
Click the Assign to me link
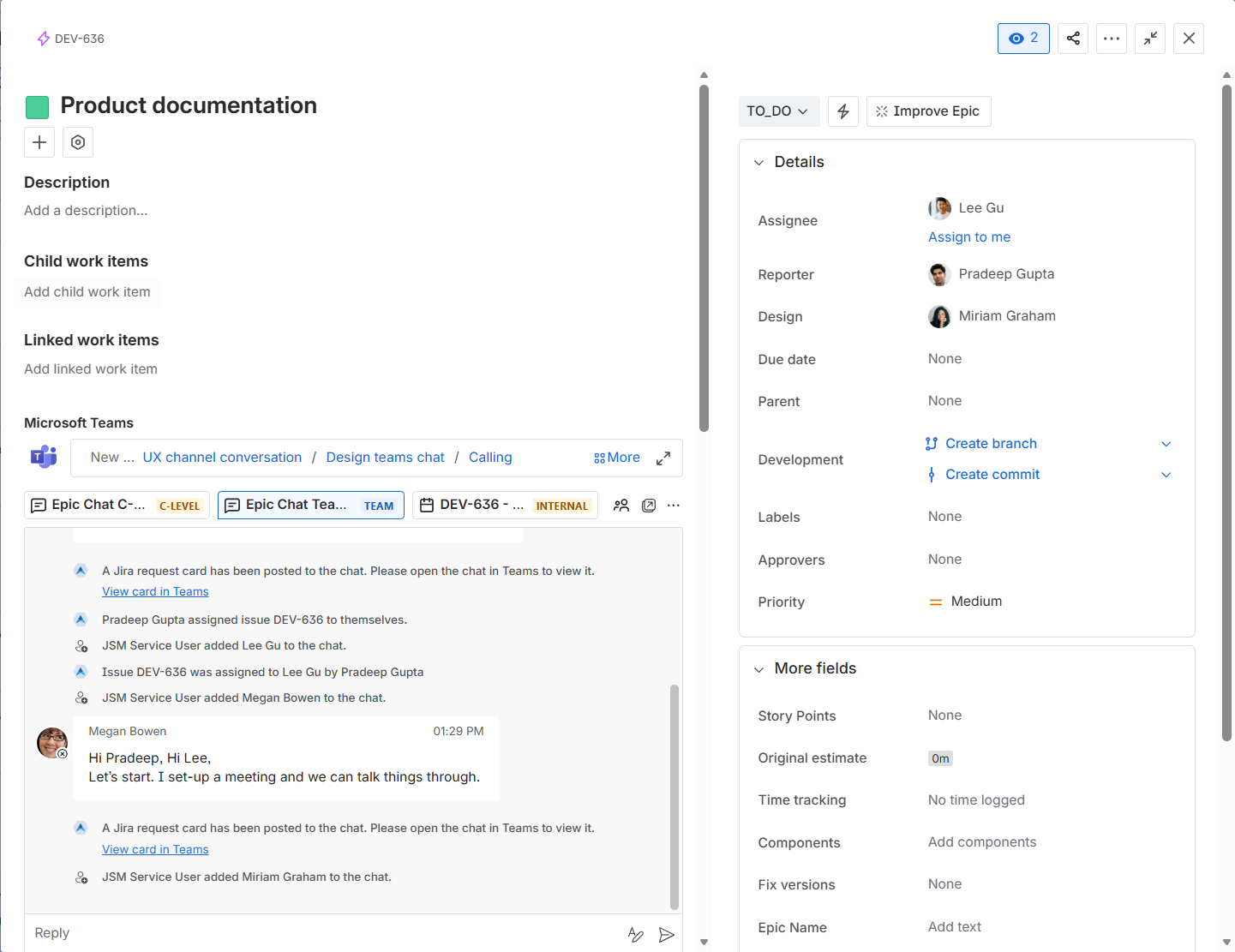tap(969, 237)
